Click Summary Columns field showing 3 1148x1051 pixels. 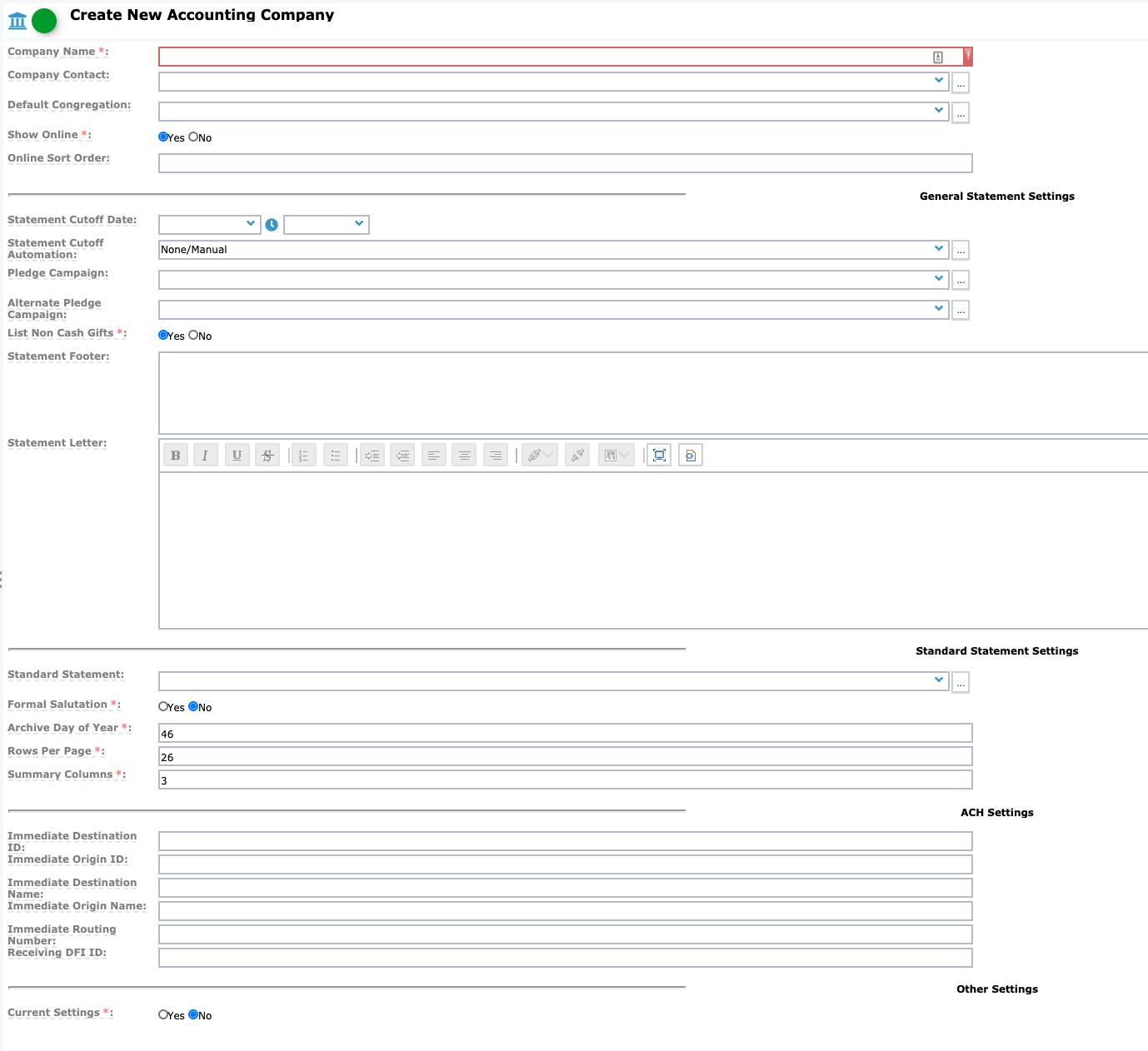(566, 780)
